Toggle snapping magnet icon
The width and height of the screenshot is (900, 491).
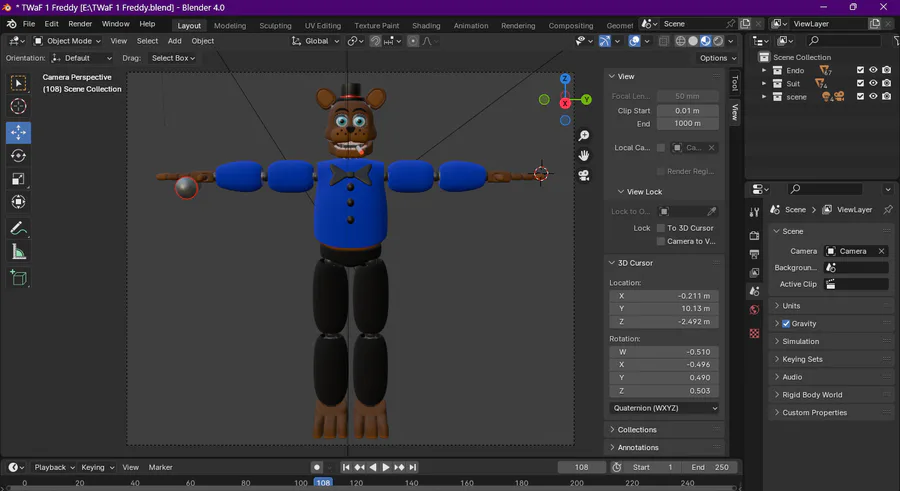(x=375, y=41)
